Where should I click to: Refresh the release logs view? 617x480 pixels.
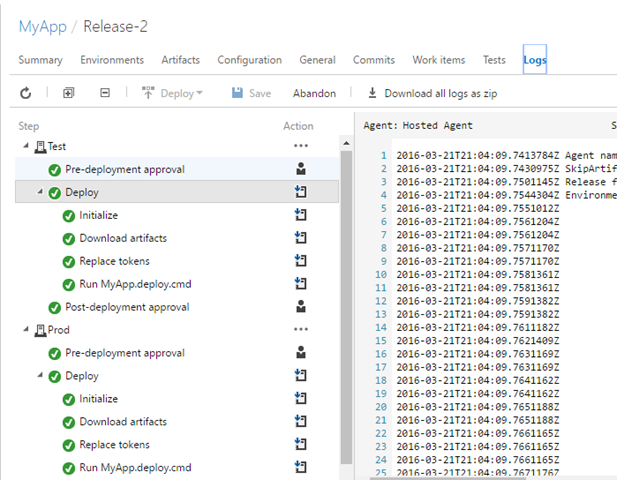[x=26, y=93]
